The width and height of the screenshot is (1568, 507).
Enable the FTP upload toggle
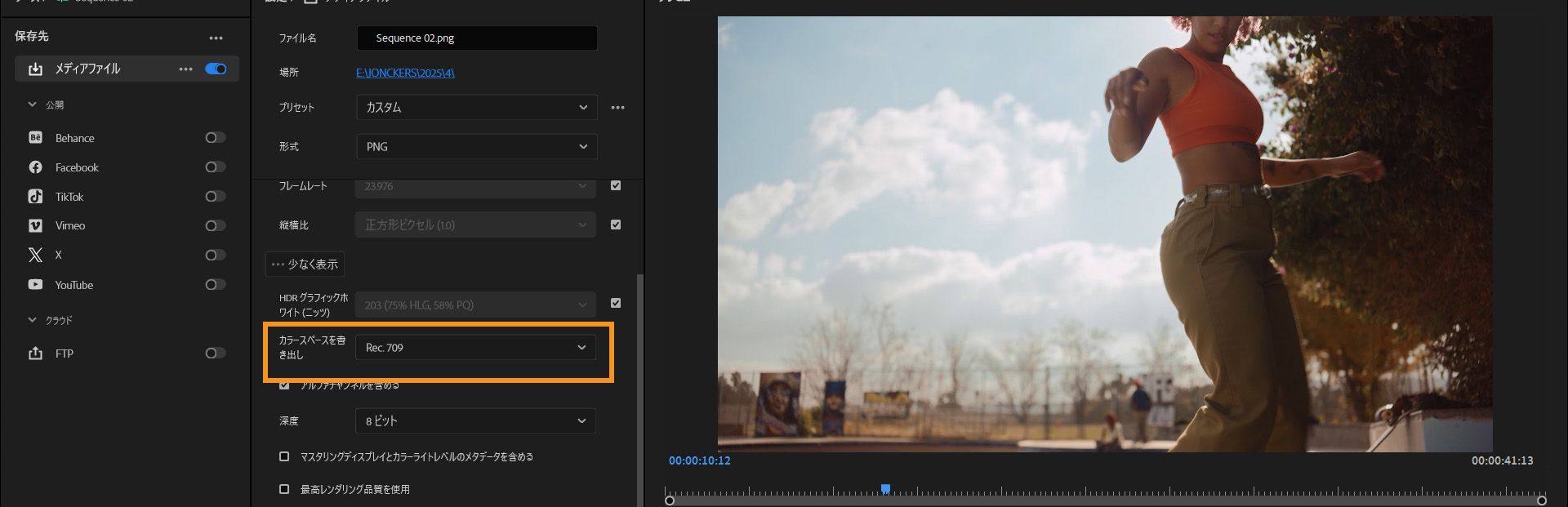tap(216, 354)
